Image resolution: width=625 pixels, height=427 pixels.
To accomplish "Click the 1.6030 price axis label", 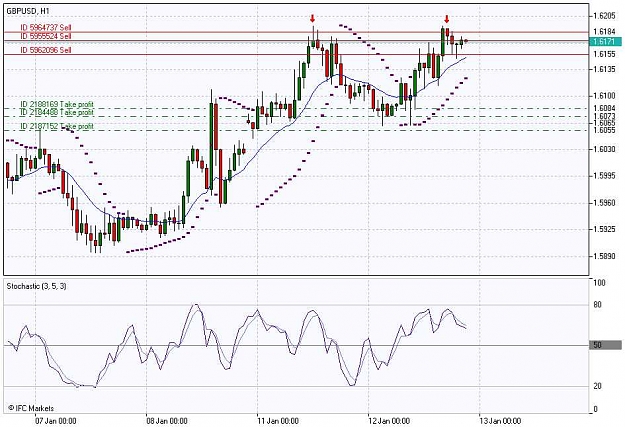I will pos(604,150).
